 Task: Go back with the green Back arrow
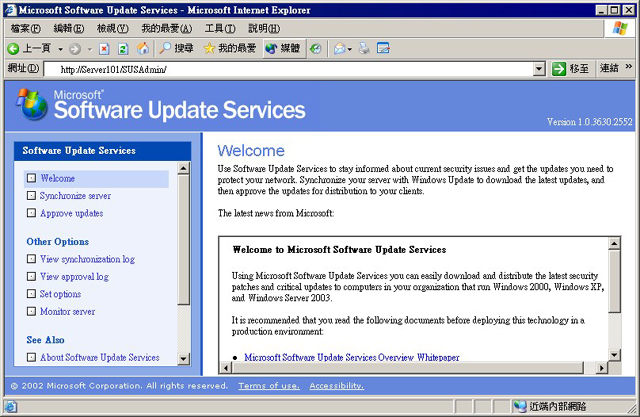click(13, 49)
